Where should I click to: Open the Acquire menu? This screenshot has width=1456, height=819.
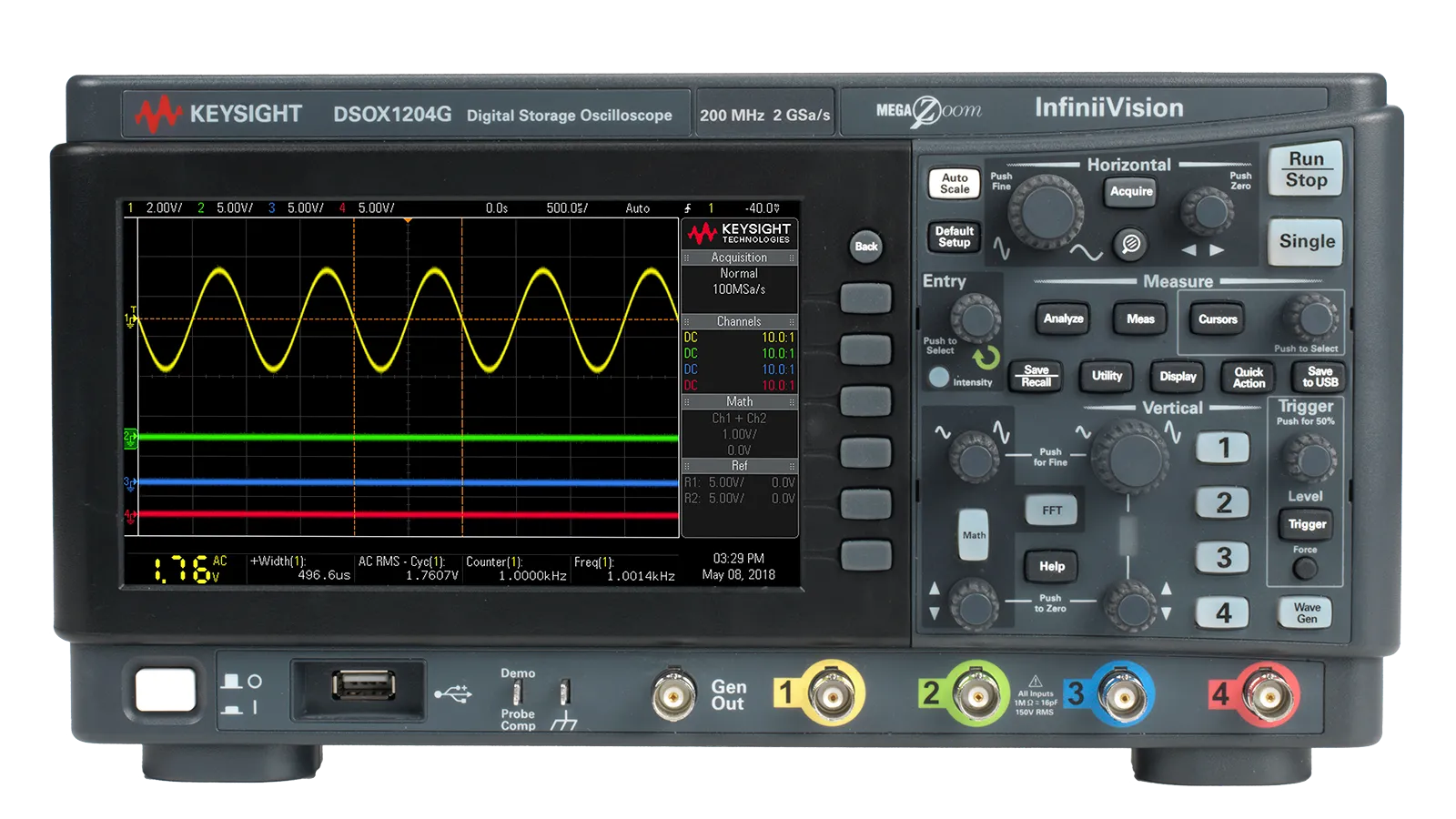(1131, 192)
